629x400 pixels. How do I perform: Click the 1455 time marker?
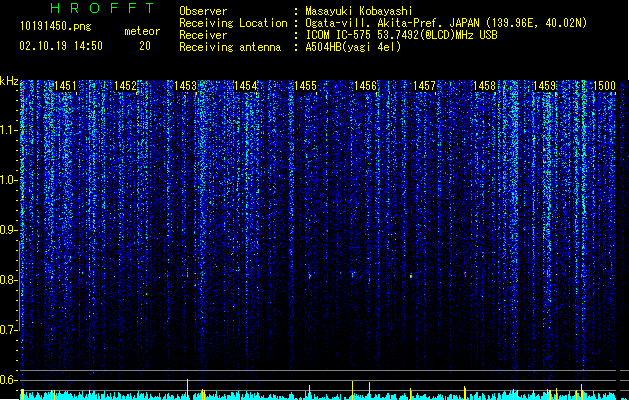(305, 86)
